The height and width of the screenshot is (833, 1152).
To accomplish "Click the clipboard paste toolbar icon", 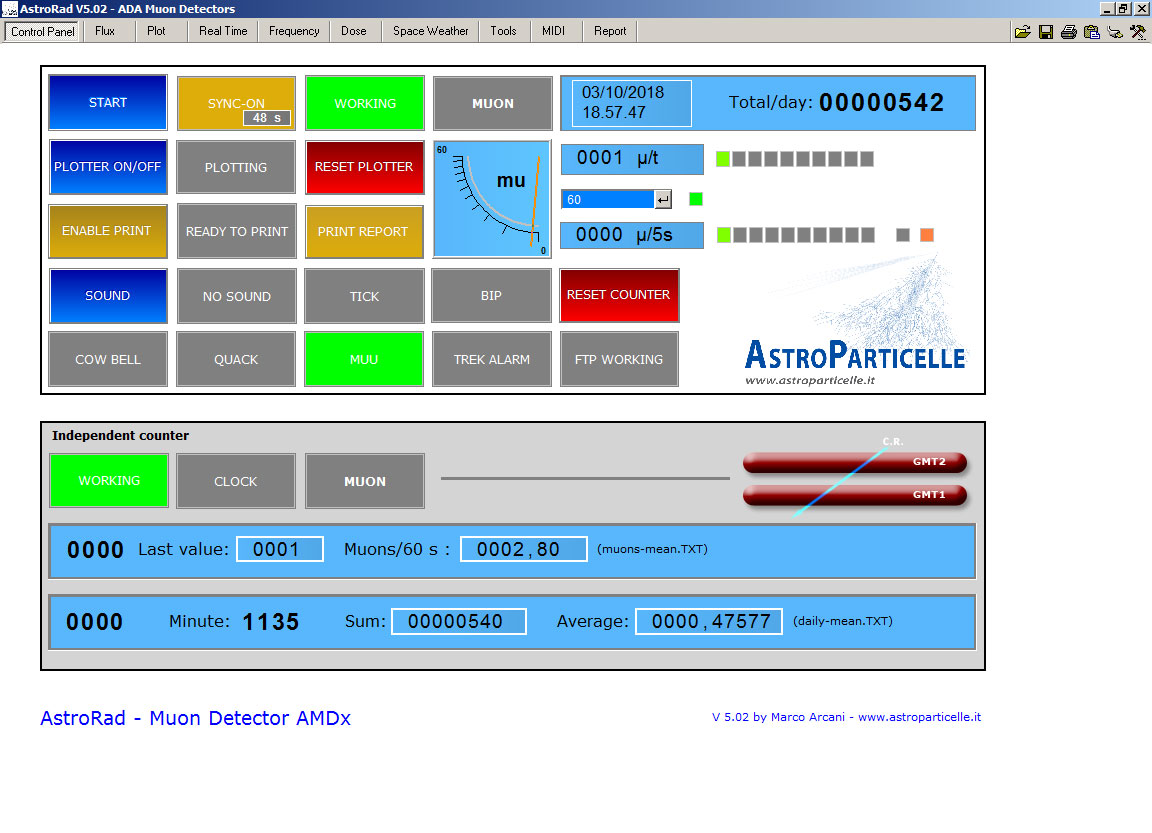I will 1091,31.
